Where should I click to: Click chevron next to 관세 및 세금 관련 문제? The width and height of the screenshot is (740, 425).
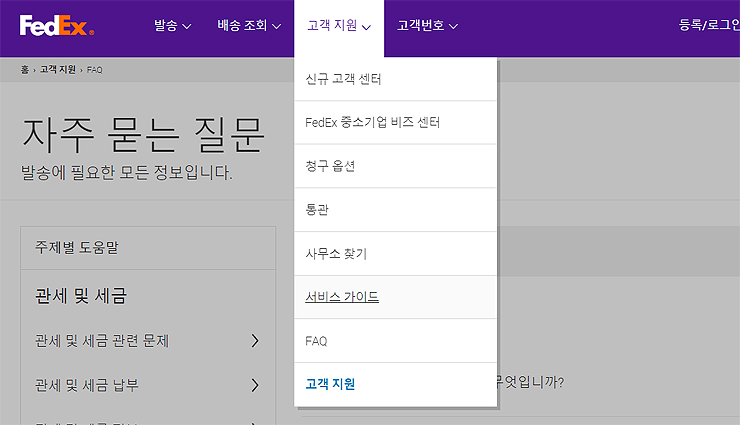(255, 341)
